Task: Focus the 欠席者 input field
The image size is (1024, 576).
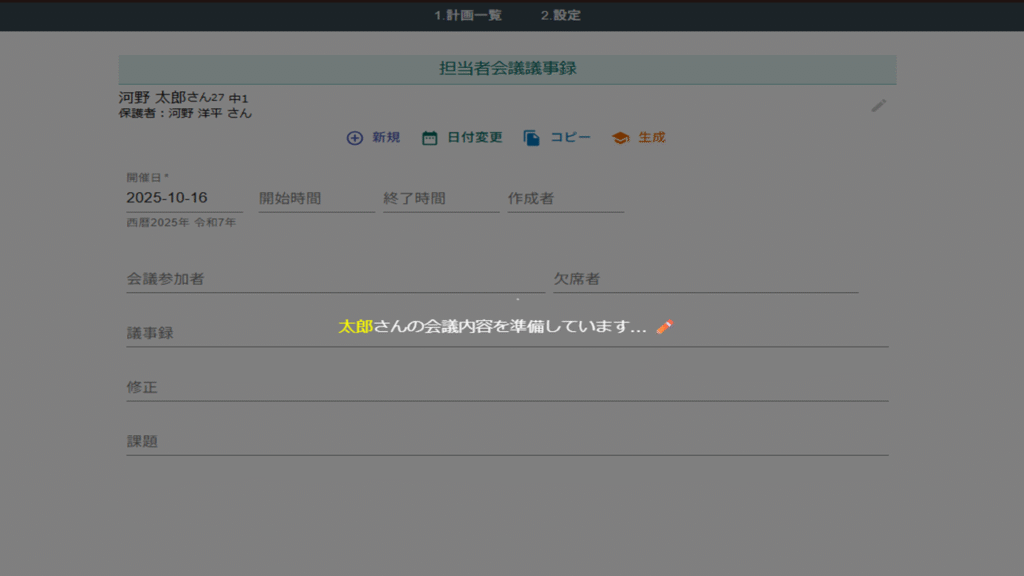Action: coord(705,279)
